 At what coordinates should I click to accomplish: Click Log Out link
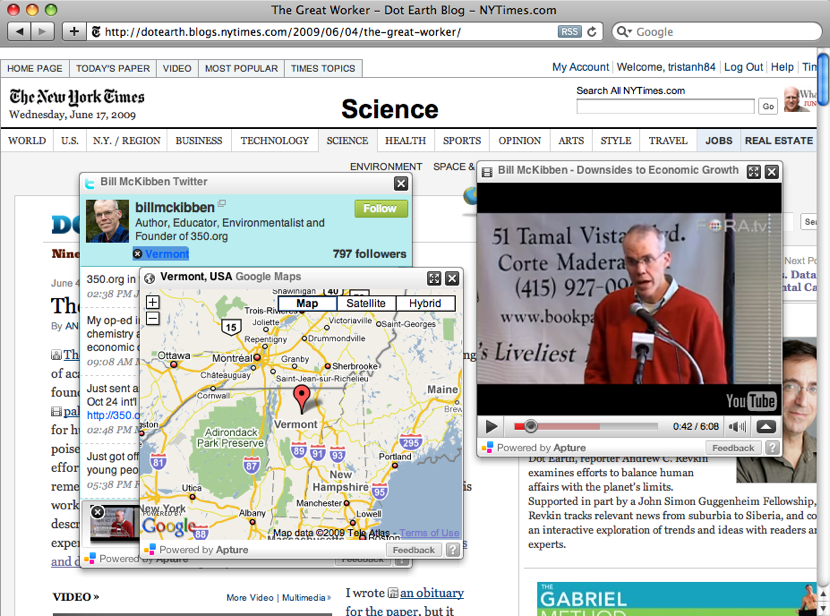[x=743, y=67]
